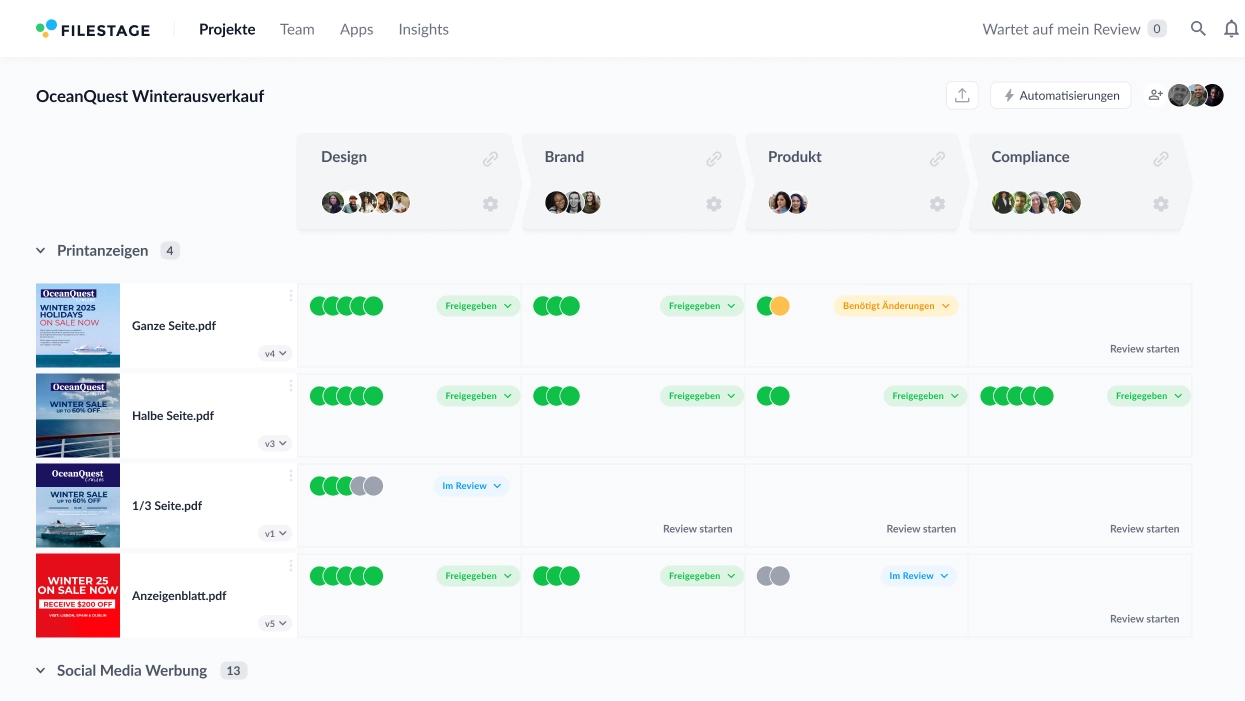The height and width of the screenshot is (701, 1245).
Task: Click the Automatisierungen button
Action: (1060, 95)
